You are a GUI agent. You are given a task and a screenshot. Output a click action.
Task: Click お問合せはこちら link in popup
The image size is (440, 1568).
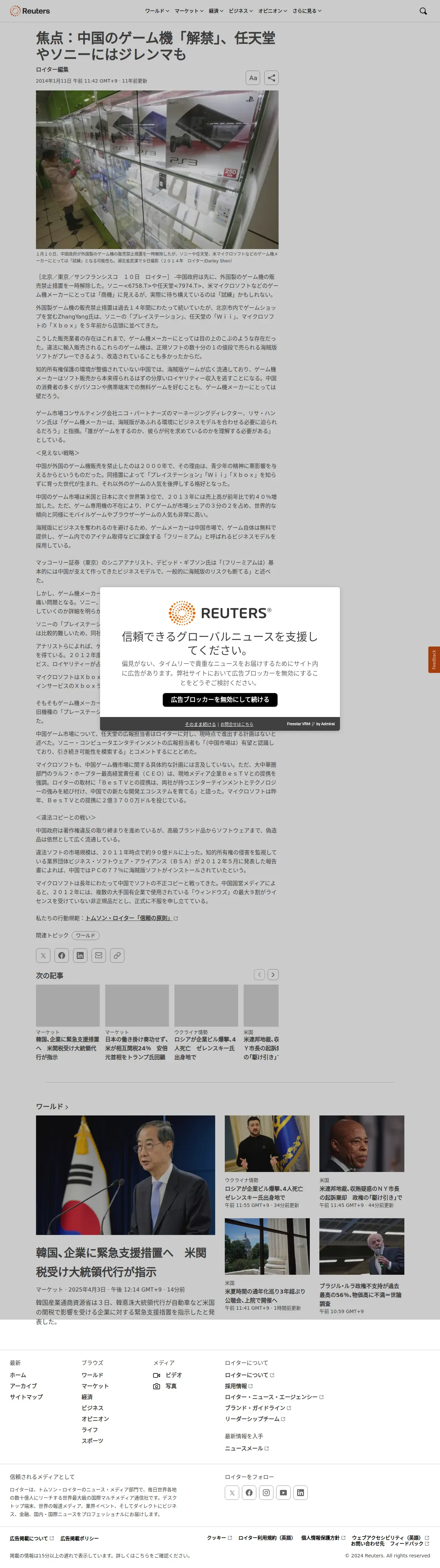[x=237, y=724]
